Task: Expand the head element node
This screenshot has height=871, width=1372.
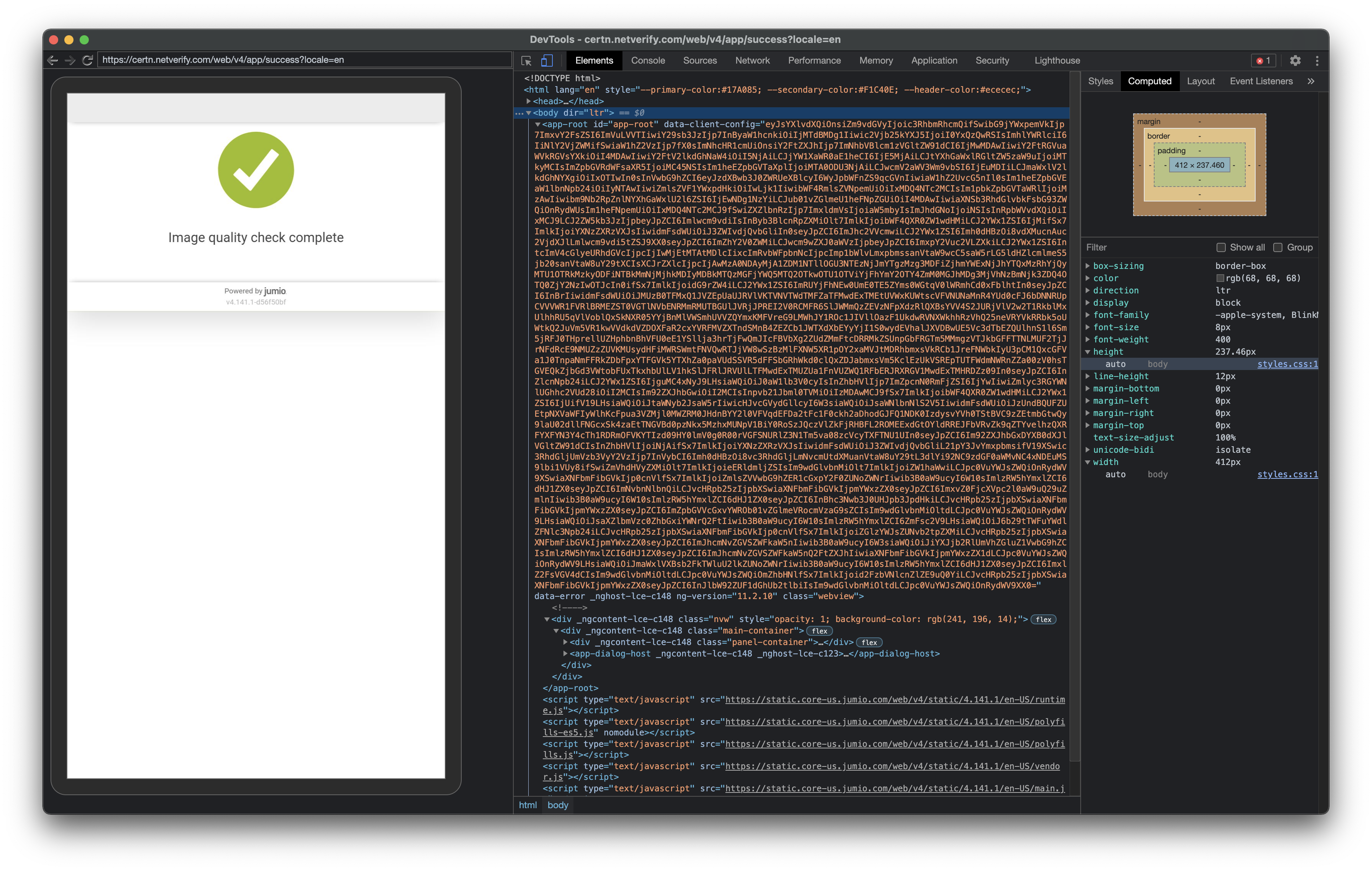Action: click(x=529, y=102)
